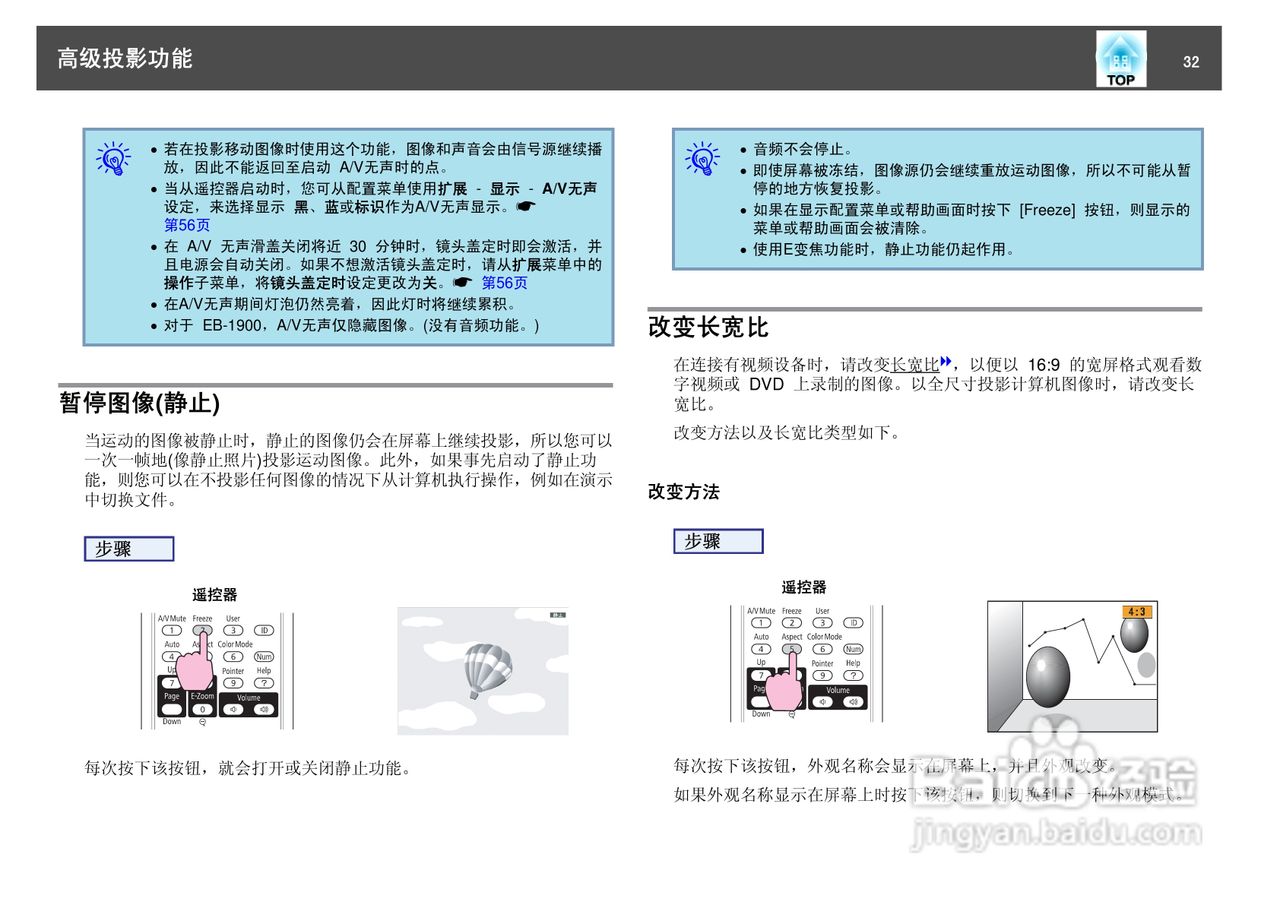1280x905 pixels.
Task: Open the underlined 长宽比 glossary link
Action: 915,365
